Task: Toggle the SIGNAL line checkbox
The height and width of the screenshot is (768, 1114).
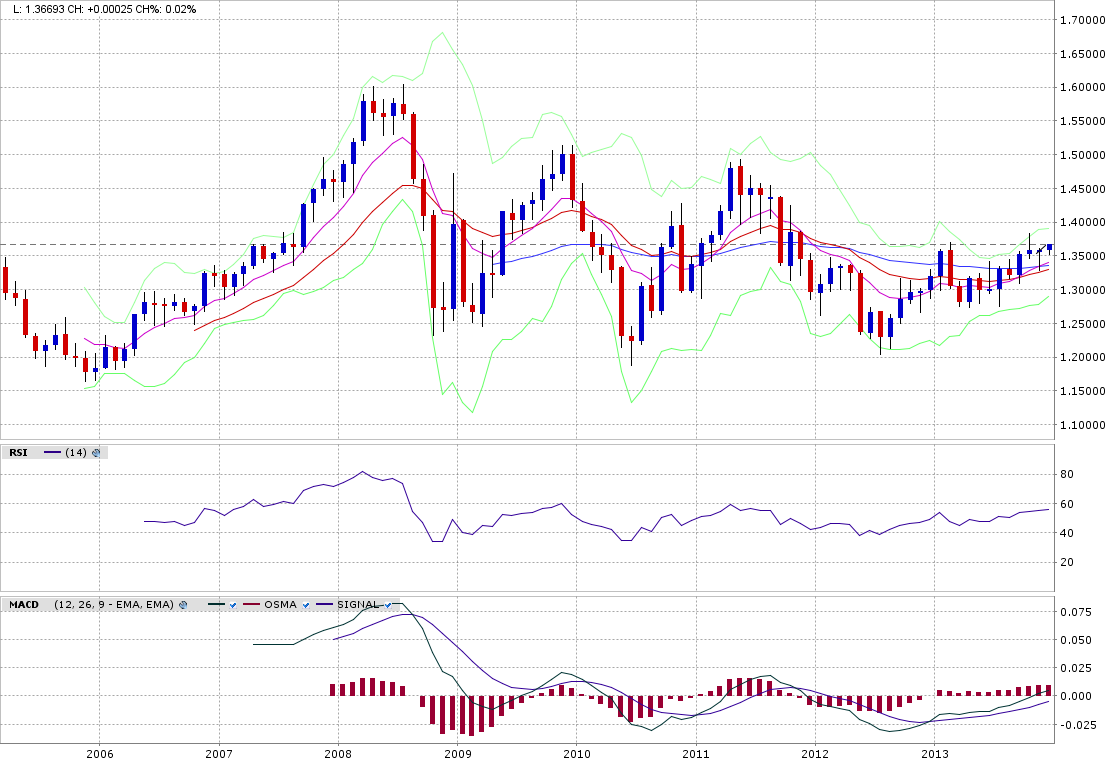Action: pos(388,605)
